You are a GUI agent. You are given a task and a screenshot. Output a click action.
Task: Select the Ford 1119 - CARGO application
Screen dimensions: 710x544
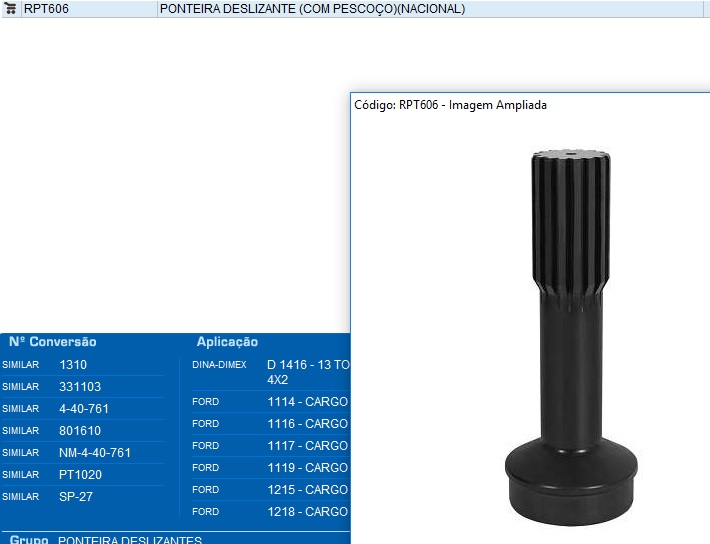(x=307, y=468)
